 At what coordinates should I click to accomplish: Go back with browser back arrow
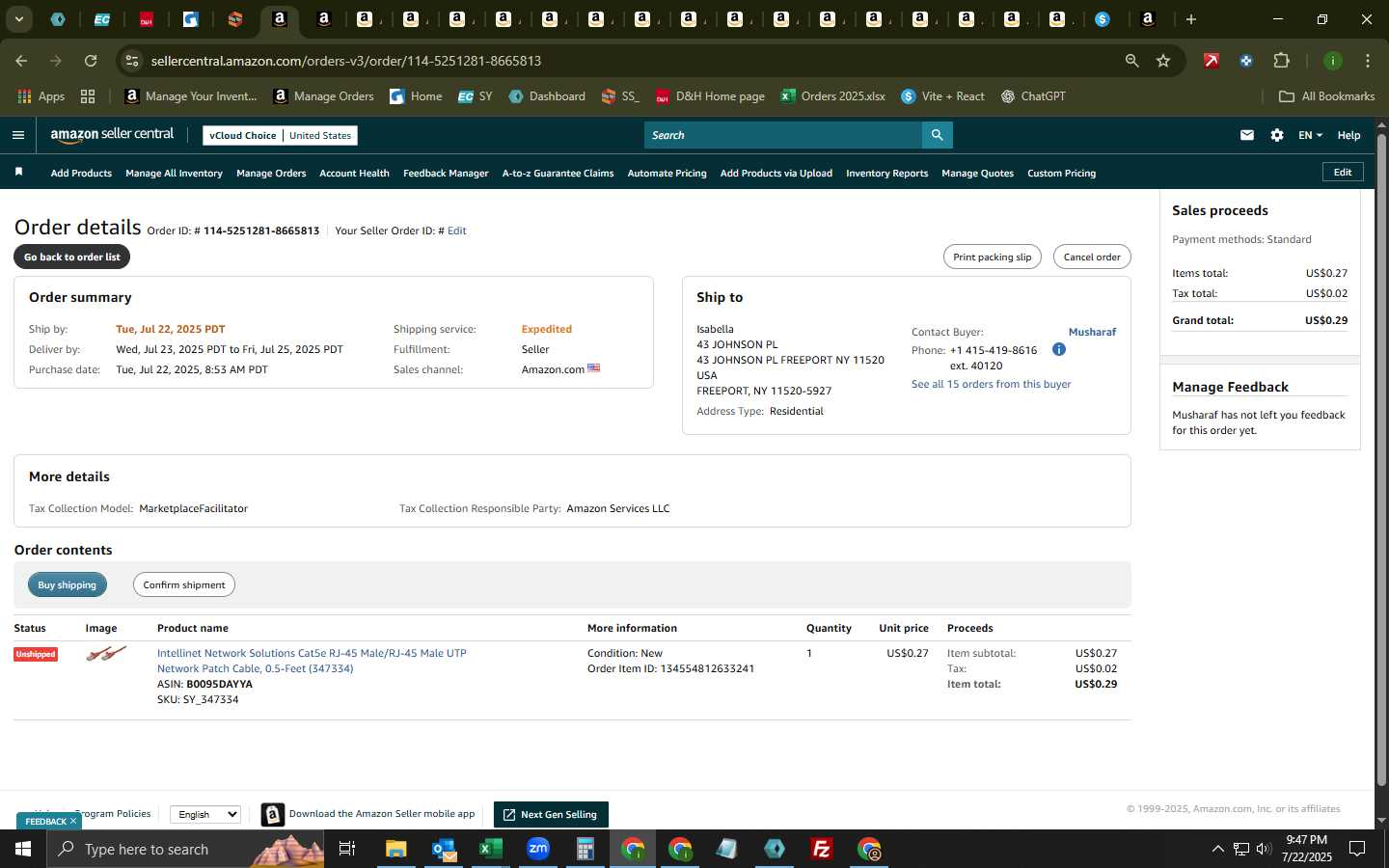21,61
